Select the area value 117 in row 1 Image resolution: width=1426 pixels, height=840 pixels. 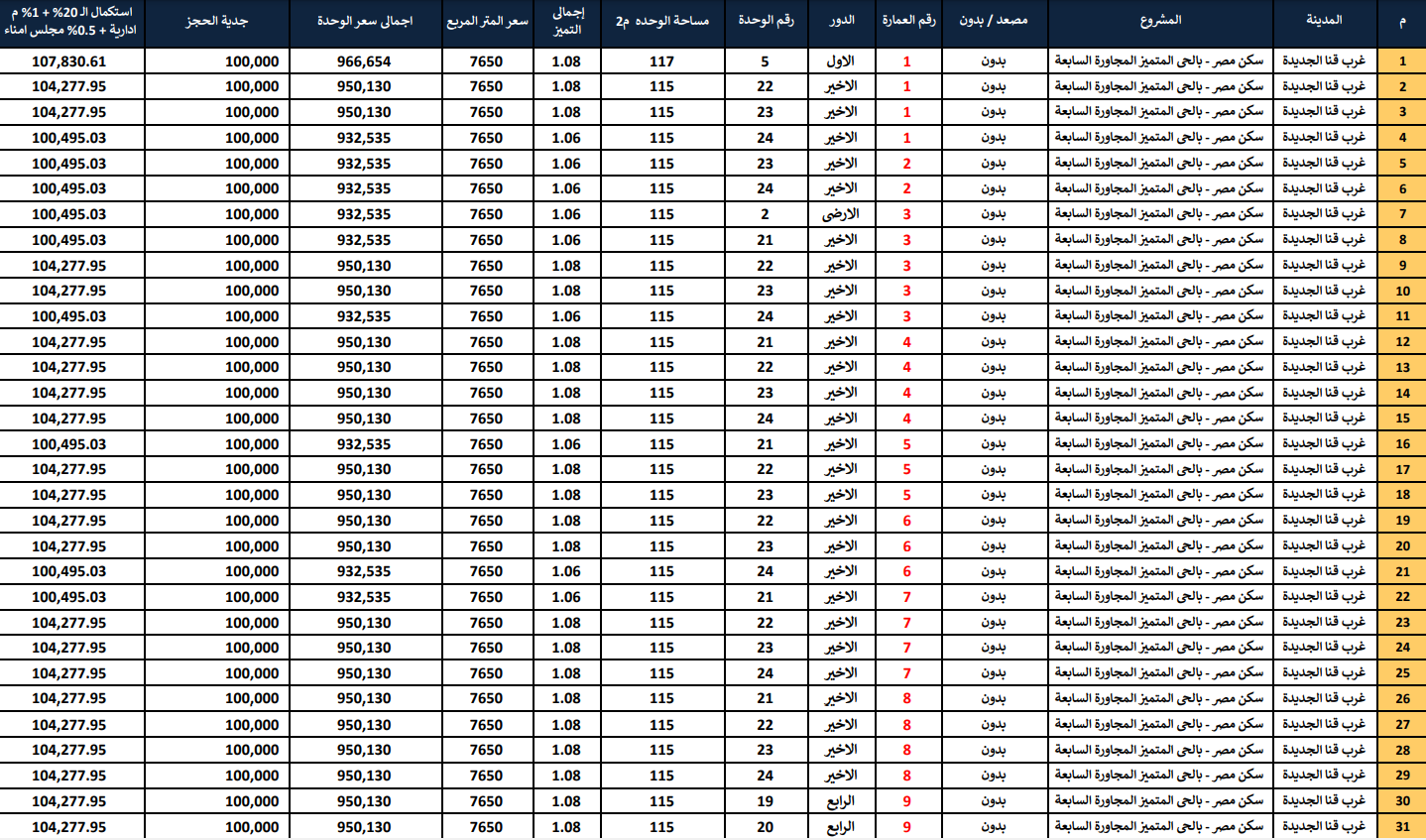pyautogui.click(x=662, y=61)
